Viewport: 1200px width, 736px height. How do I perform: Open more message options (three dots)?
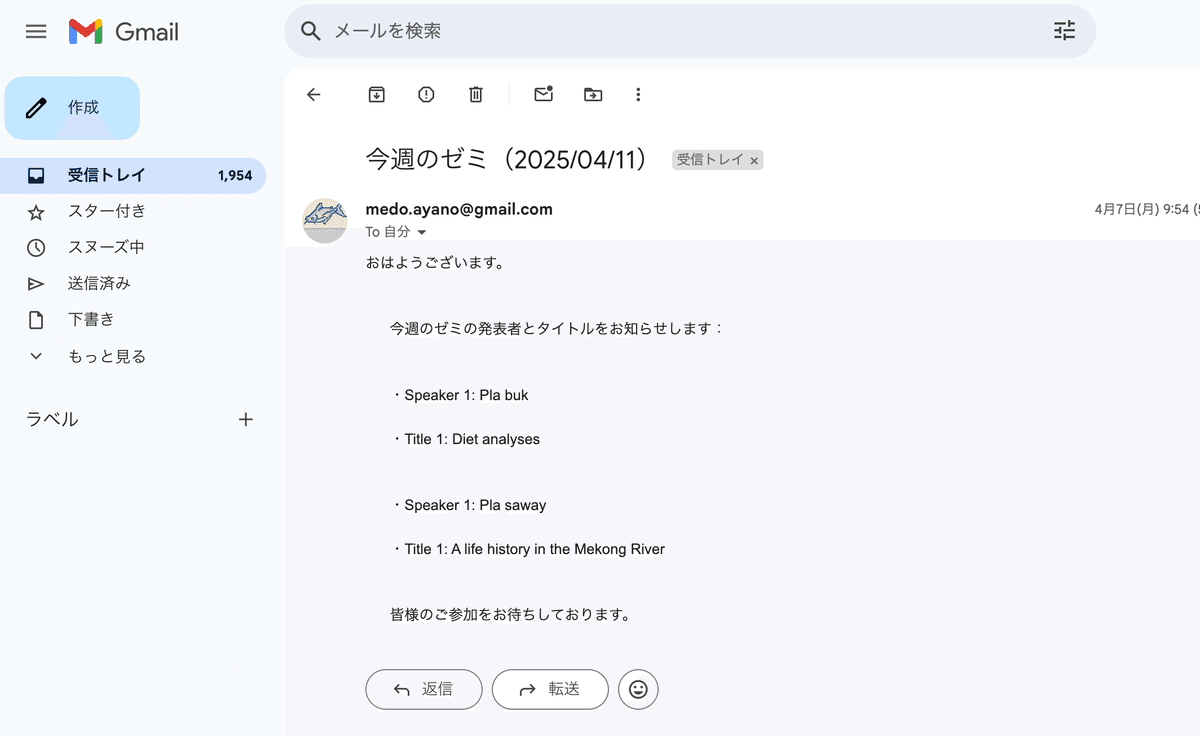638,94
